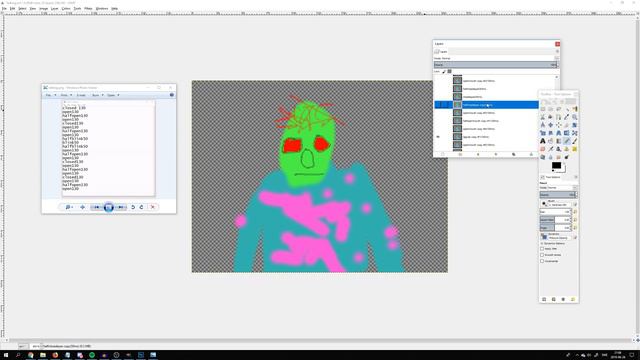Click the Size field in Tool Options
Screen dimensions: 640x360
click(x=555, y=212)
